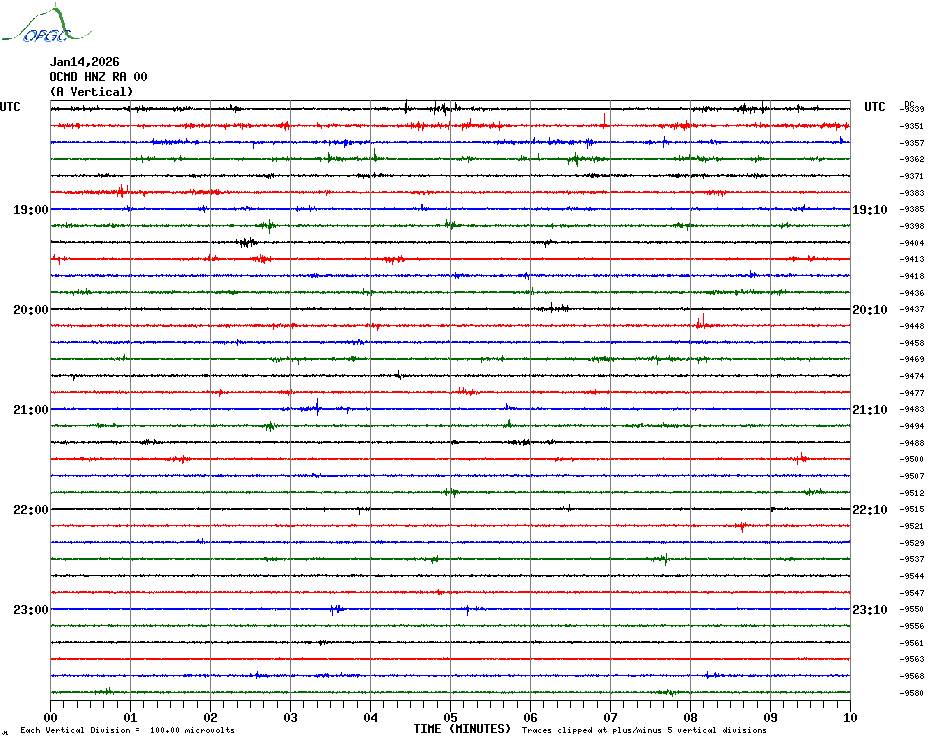This screenshot has width=930, height=744.
Task: Click the '09' minute axis label
Action: pyautogui.click(x=770, y=717)
